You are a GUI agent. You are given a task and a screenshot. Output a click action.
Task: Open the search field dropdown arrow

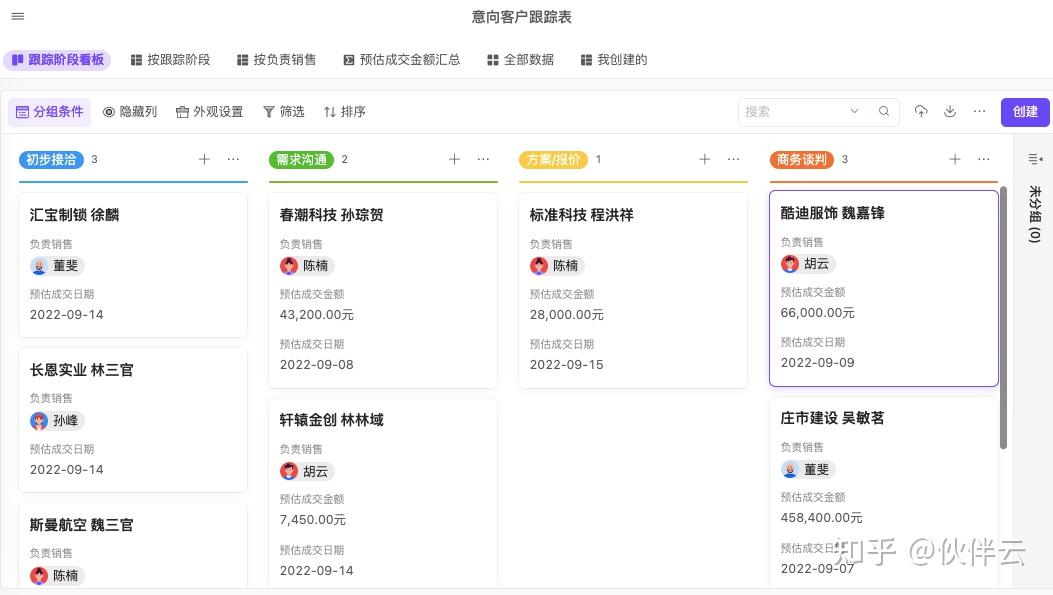(854, 111)
